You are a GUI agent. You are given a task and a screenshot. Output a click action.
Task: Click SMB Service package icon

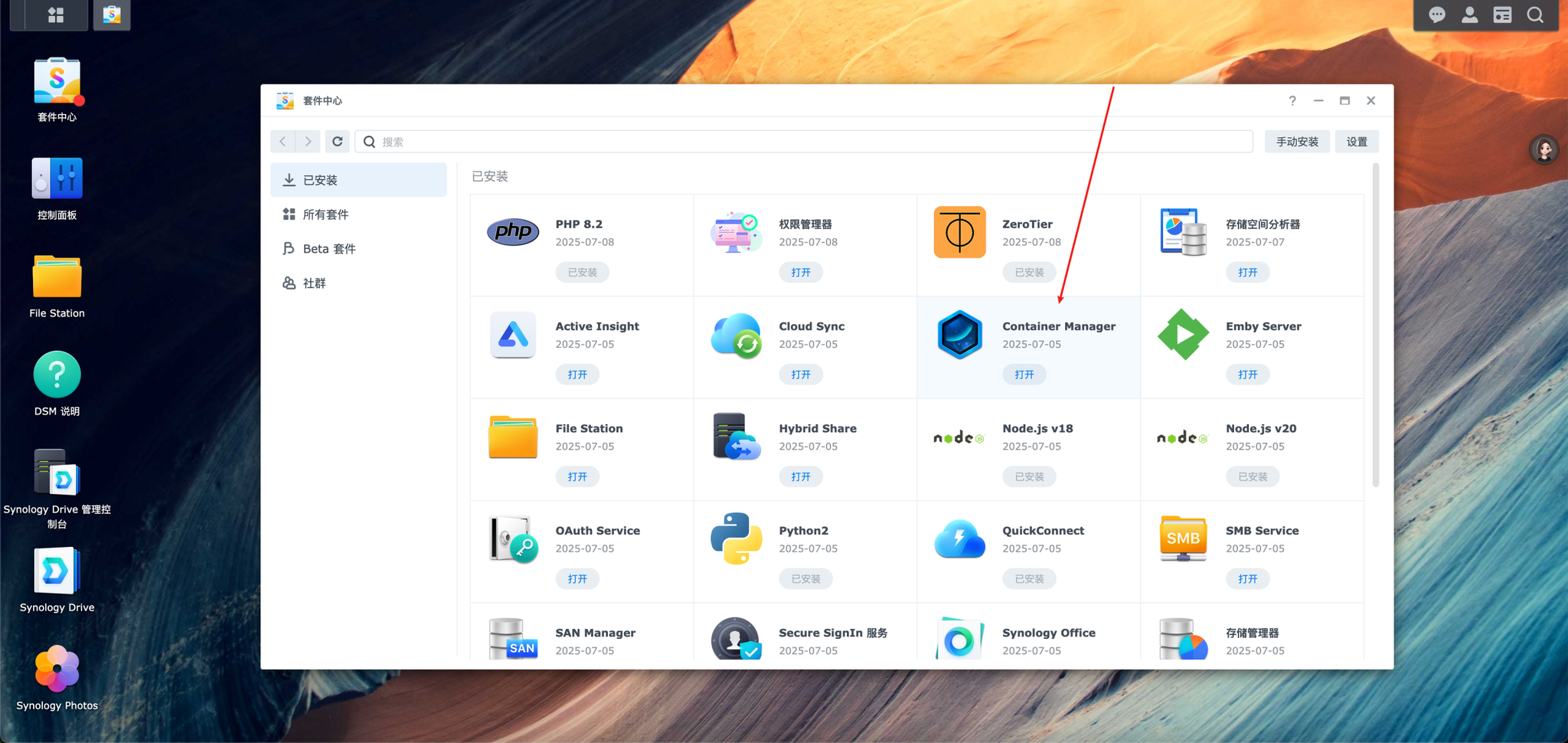(x=1183, y=538)
